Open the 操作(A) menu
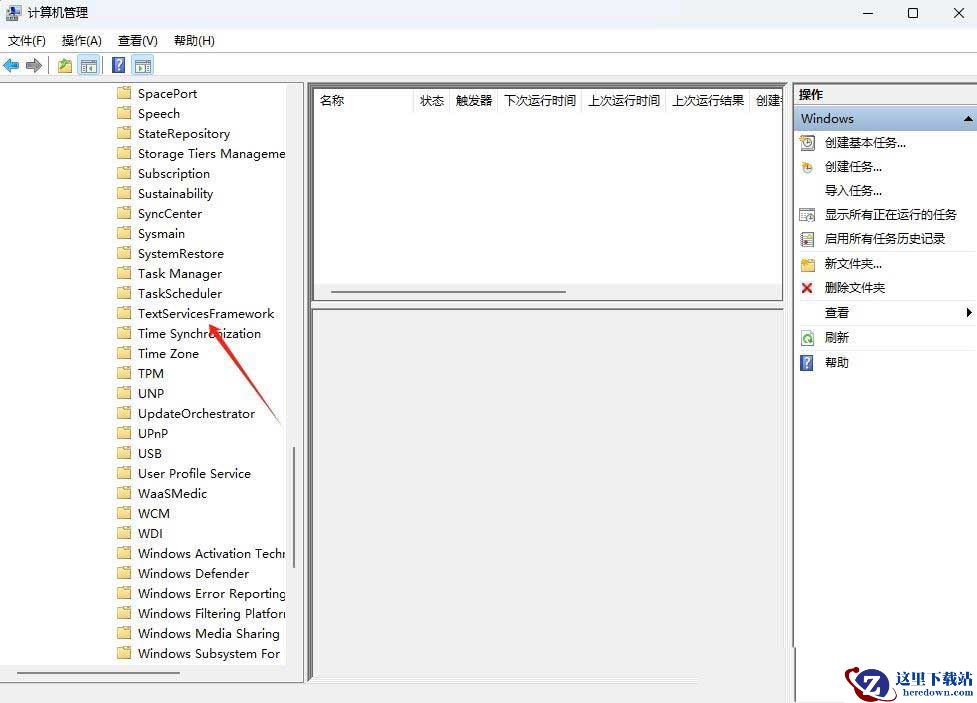This screenshot has width=977, height=703. click(82, 41)
